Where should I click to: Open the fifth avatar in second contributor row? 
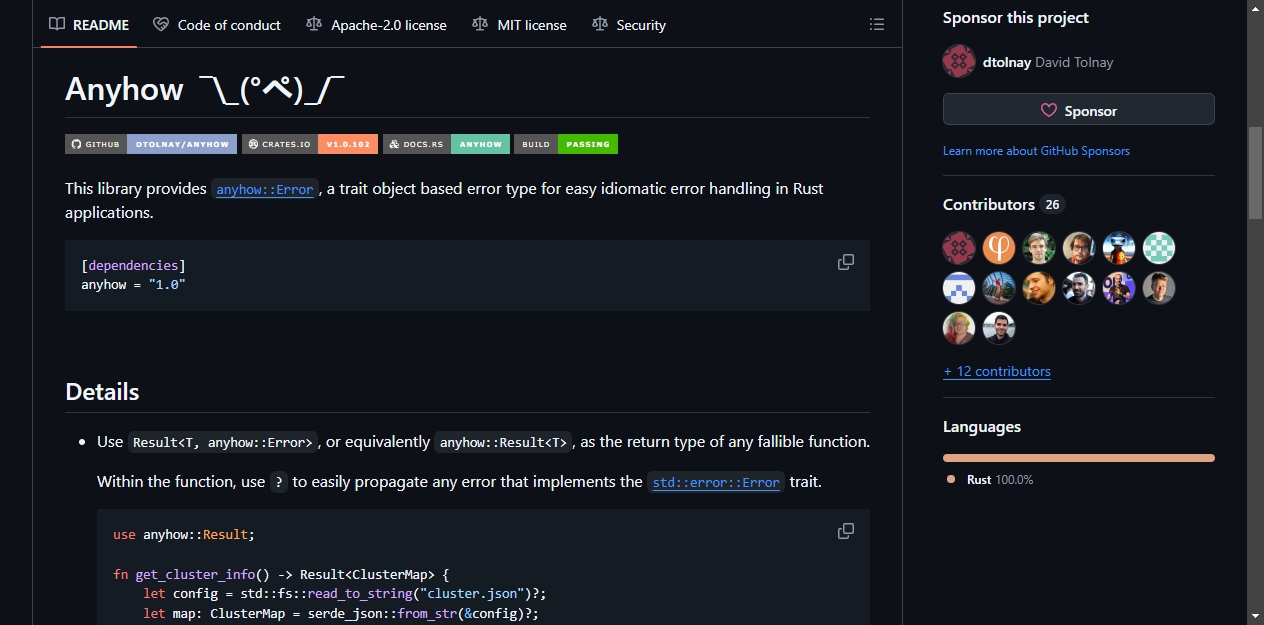click(1119, 288)
